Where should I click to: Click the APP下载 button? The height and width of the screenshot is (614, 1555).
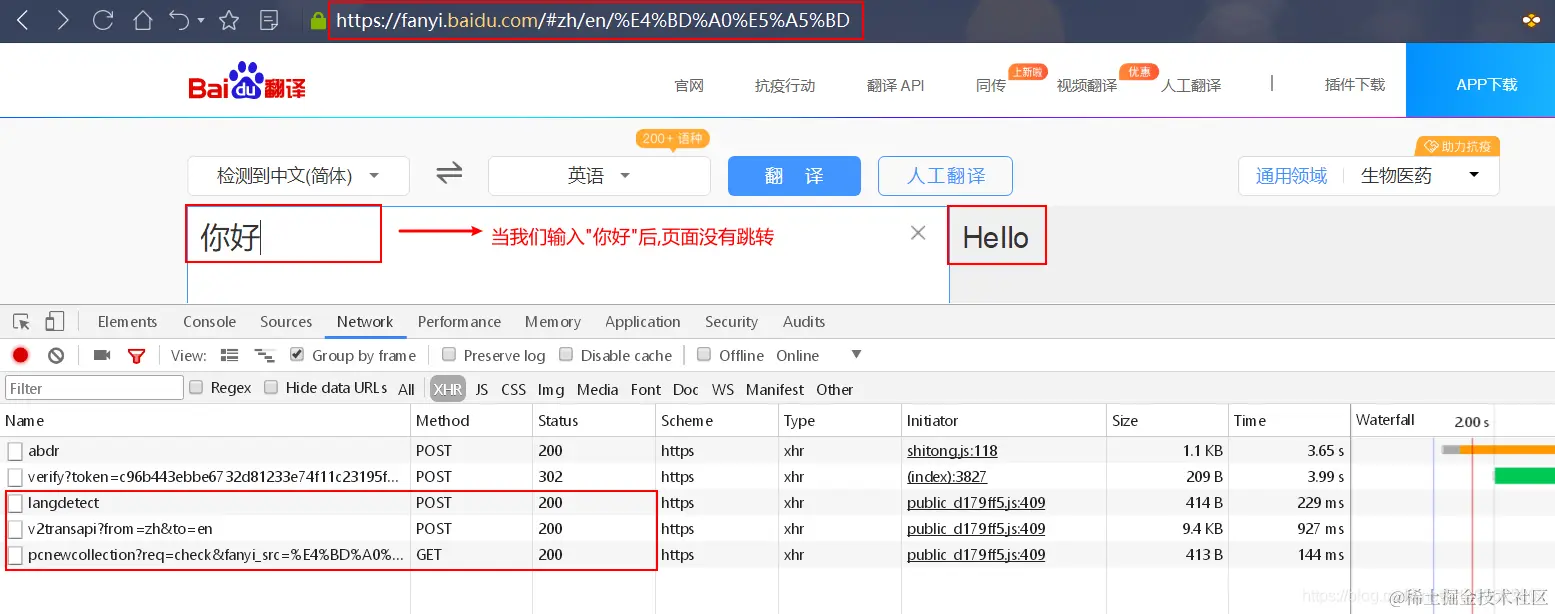point(1480,81)
